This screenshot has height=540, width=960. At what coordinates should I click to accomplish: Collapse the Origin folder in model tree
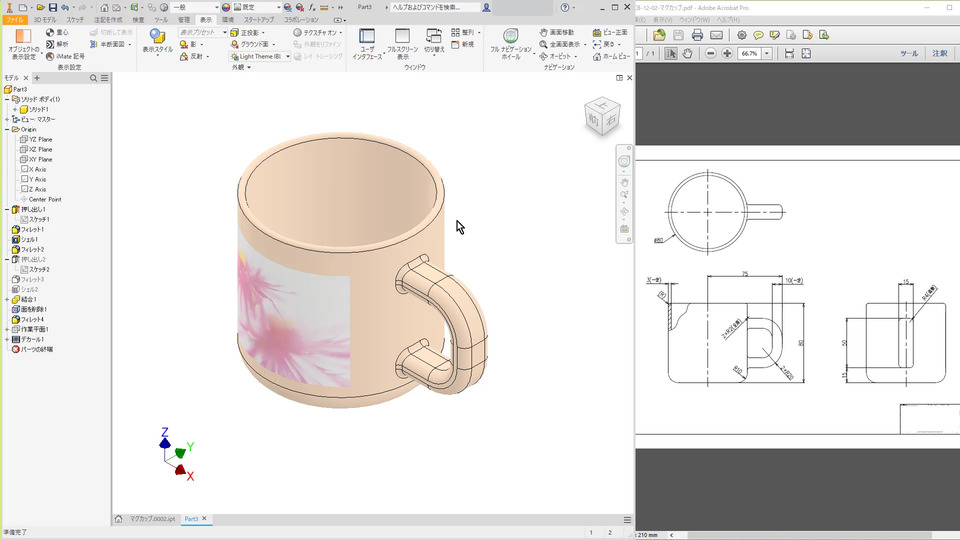(x=7, y=129)
